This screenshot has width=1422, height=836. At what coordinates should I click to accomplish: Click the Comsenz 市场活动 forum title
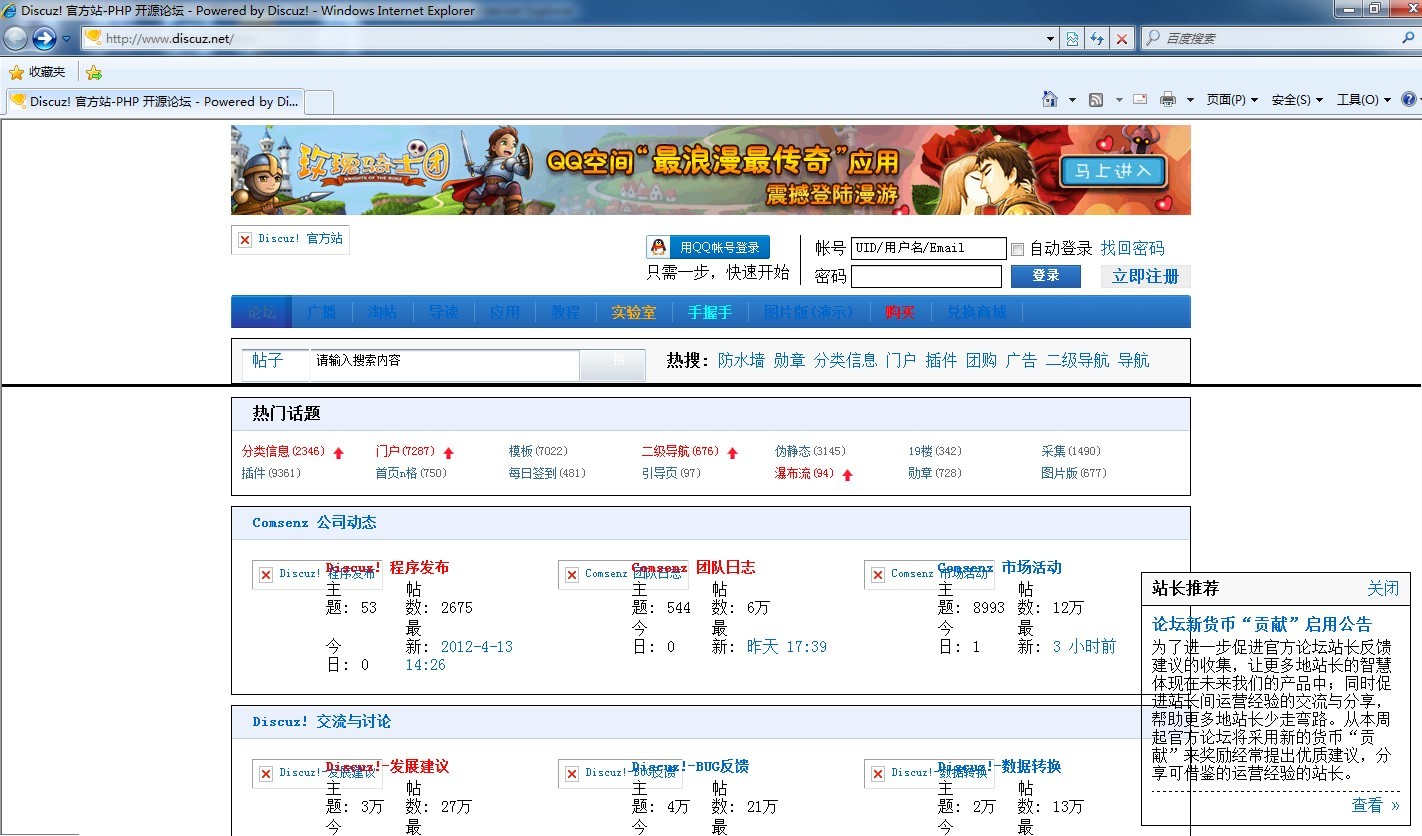pyautogui.click(x=1000, y=567)
